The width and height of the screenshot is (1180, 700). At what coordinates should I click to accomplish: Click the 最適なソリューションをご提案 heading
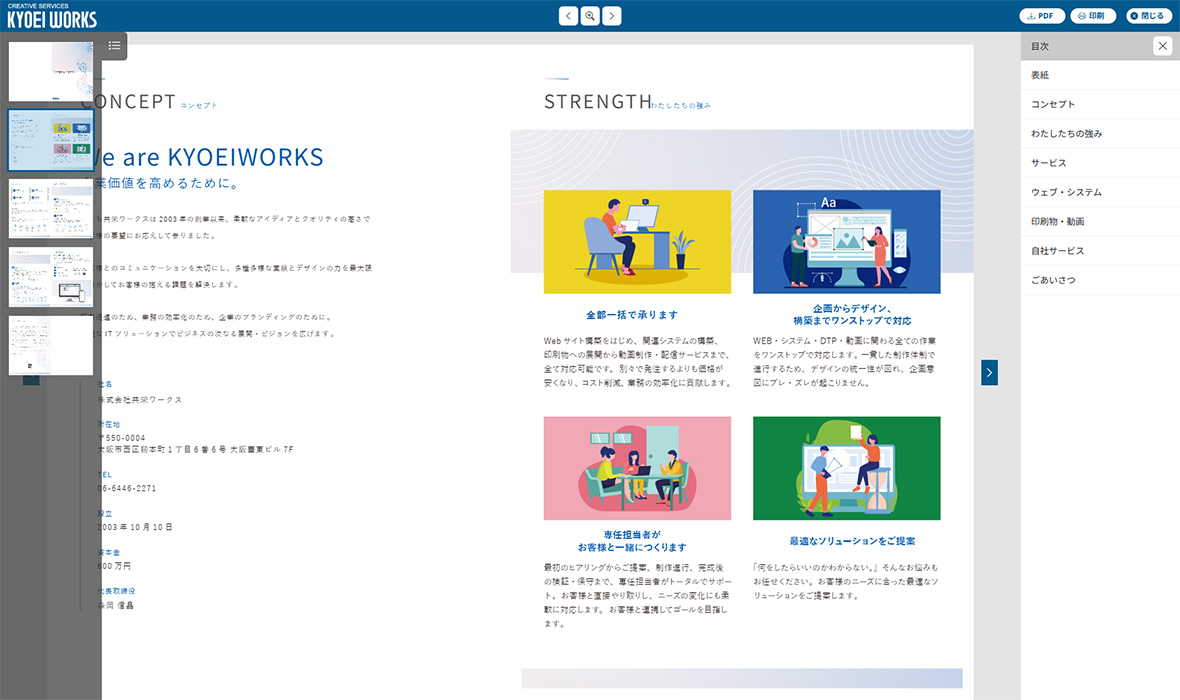pos(853,541)
